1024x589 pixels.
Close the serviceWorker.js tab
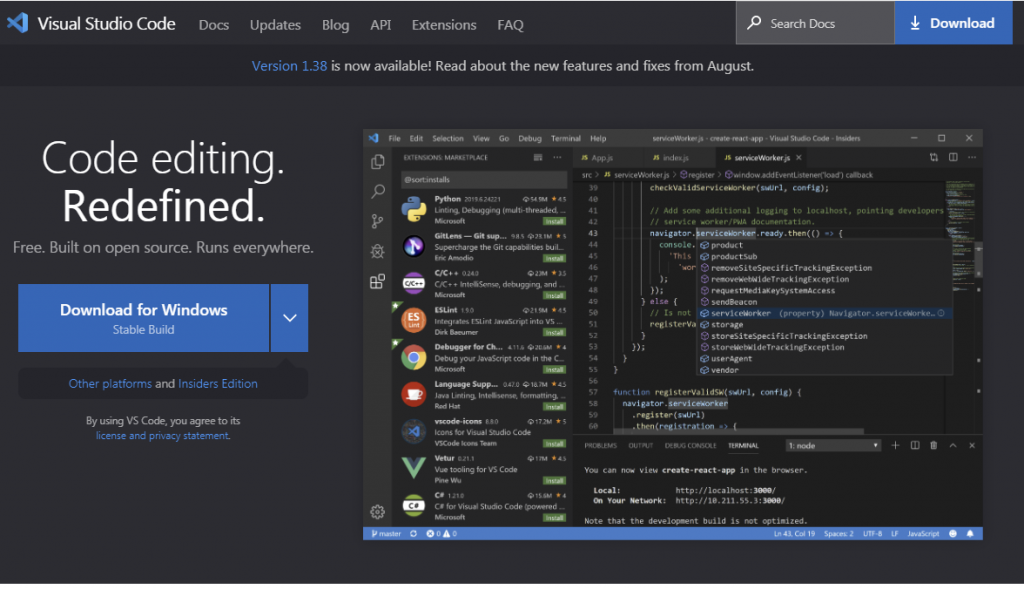799,157
